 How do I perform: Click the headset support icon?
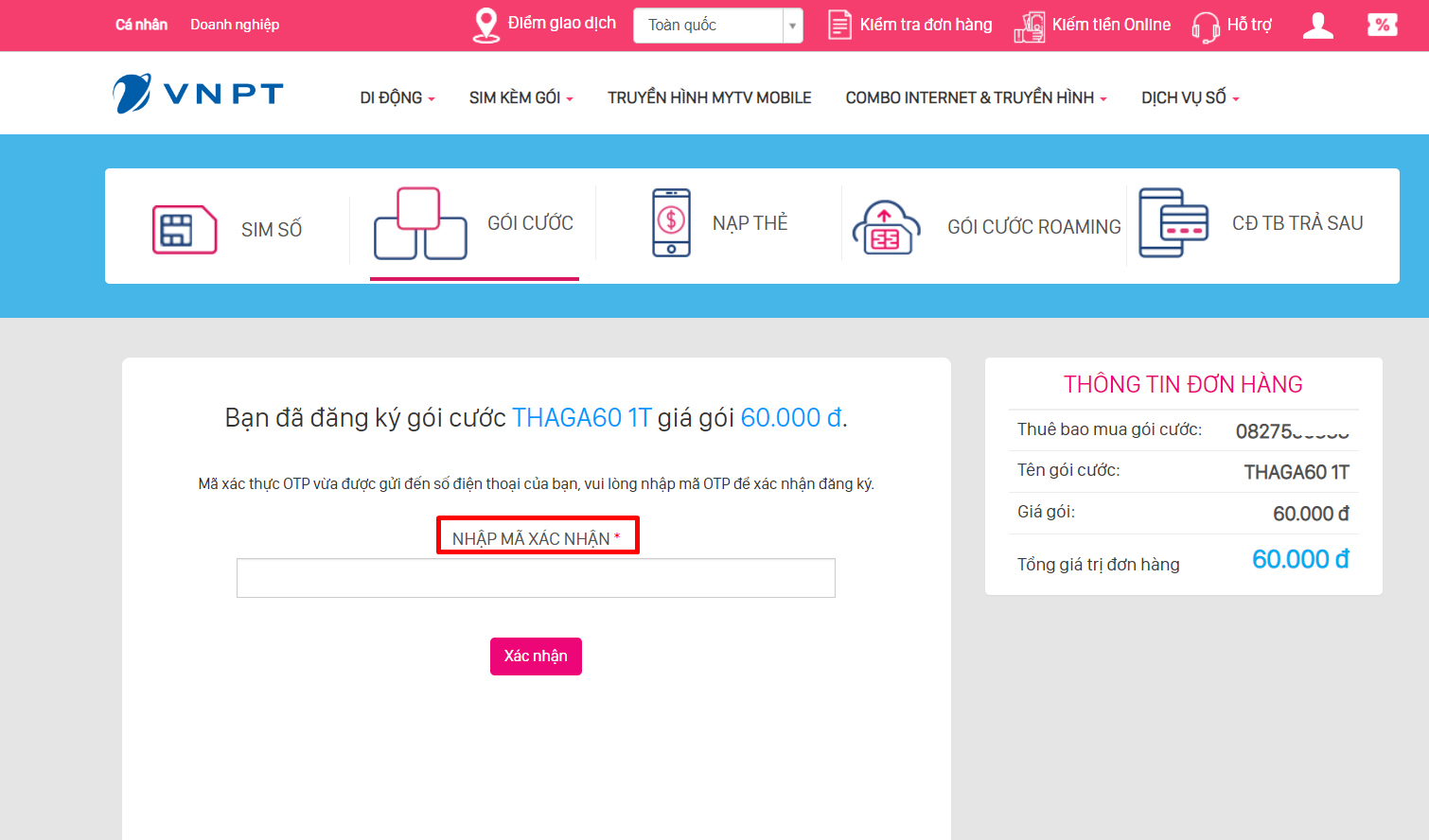point(1206,26)
